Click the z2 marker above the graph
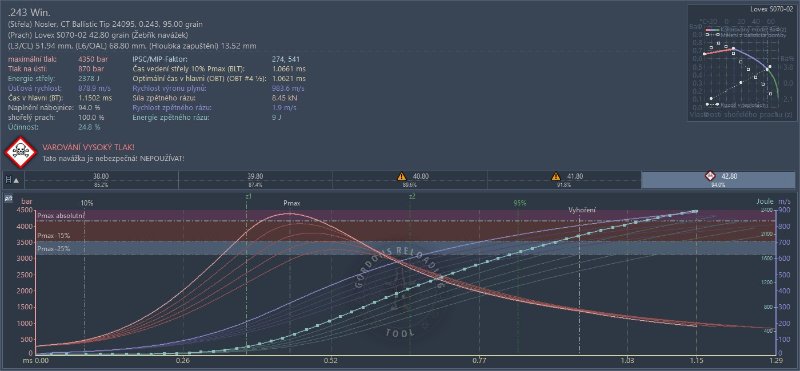Image resolution: width=800 pixels, height=371 pixels. (412, 195)
